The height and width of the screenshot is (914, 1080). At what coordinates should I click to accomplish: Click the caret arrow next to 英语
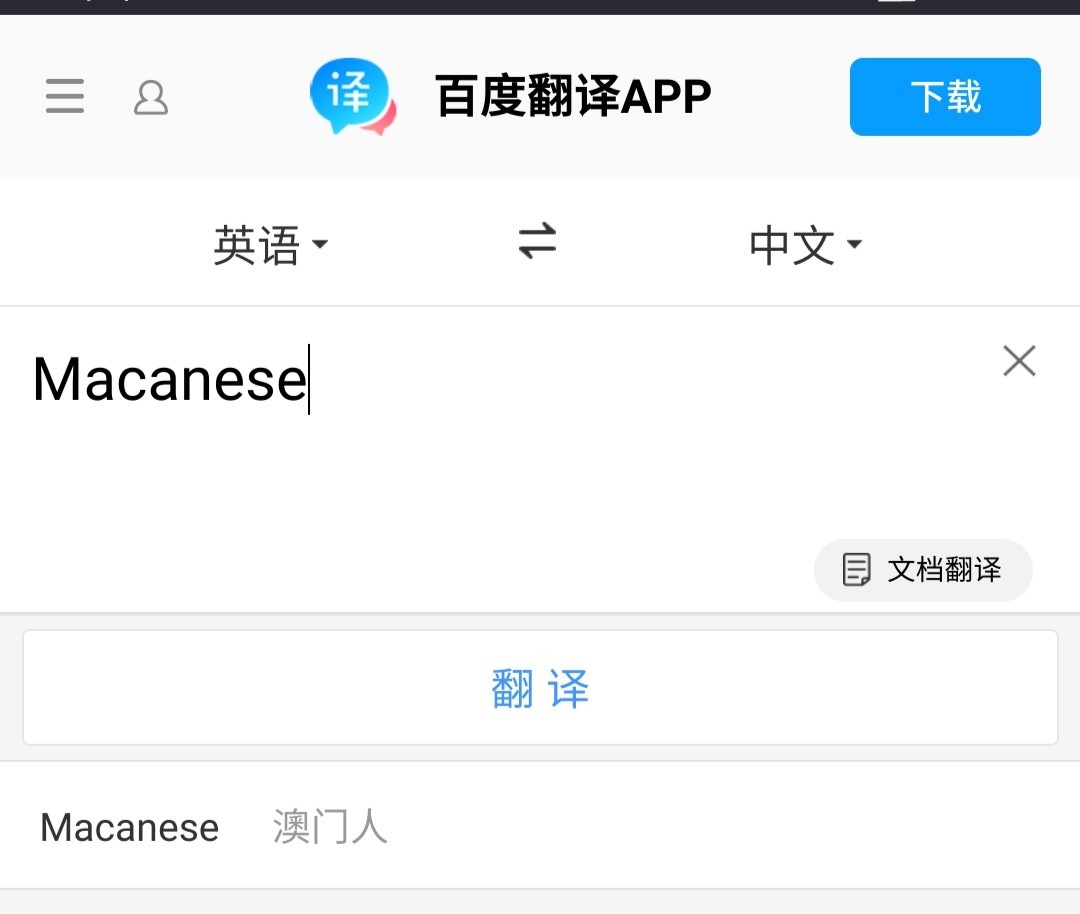(x=320, y=244)
